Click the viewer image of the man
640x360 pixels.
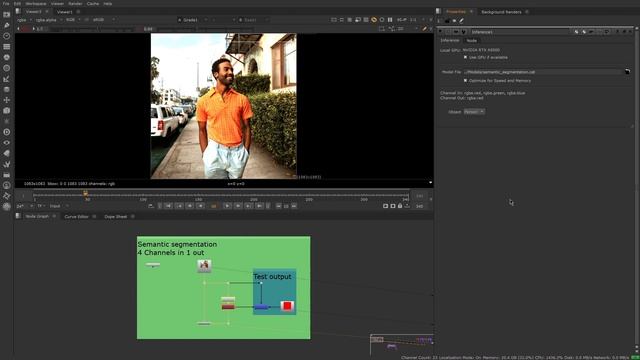[224, 106]
